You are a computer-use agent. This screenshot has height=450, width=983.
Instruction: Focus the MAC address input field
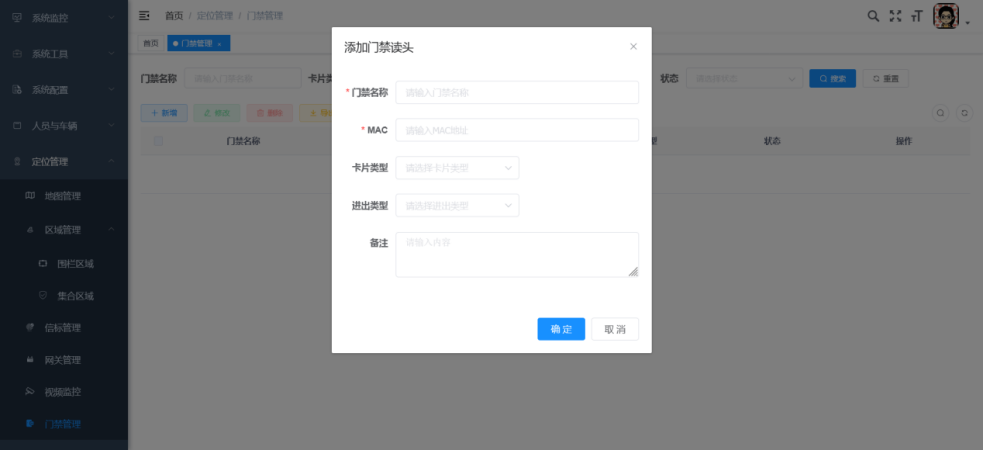517,130
